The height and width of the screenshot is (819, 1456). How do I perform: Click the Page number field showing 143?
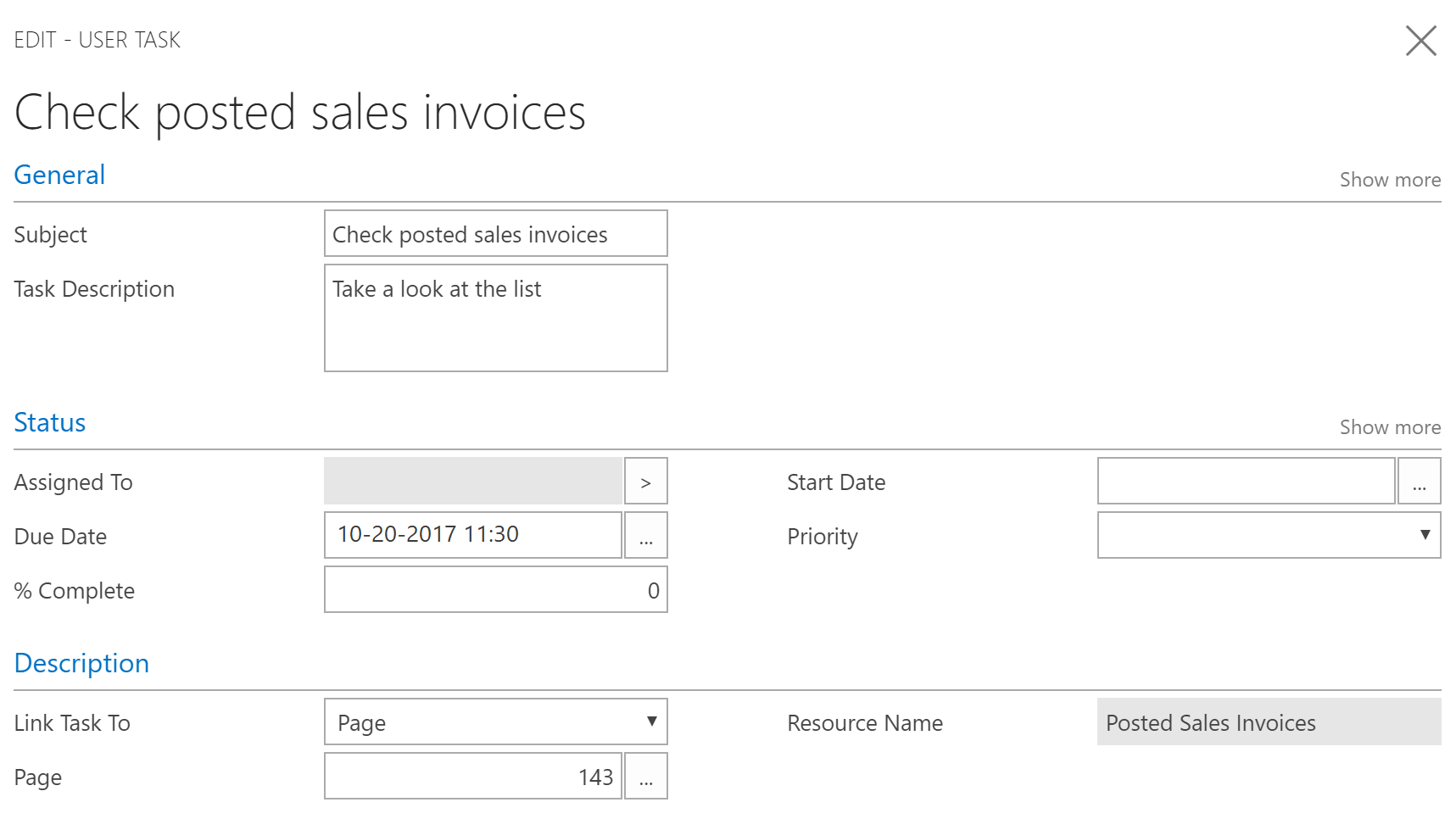click(471, 776)
